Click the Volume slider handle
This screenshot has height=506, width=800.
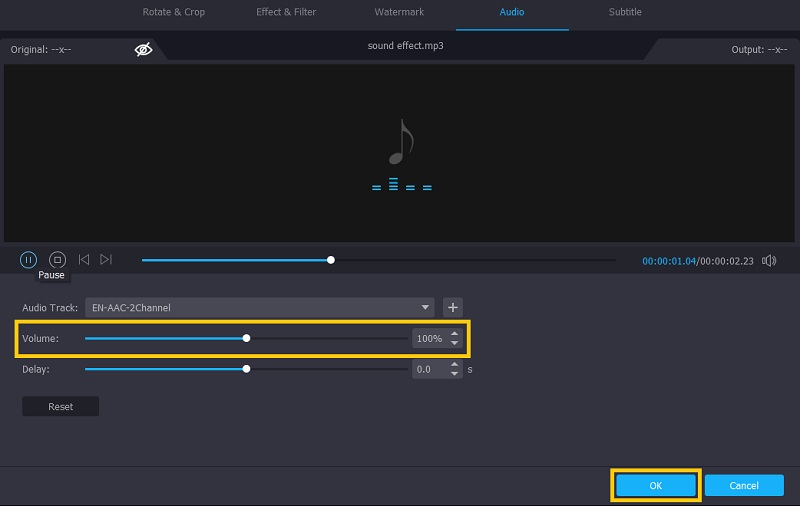[246, 338]
